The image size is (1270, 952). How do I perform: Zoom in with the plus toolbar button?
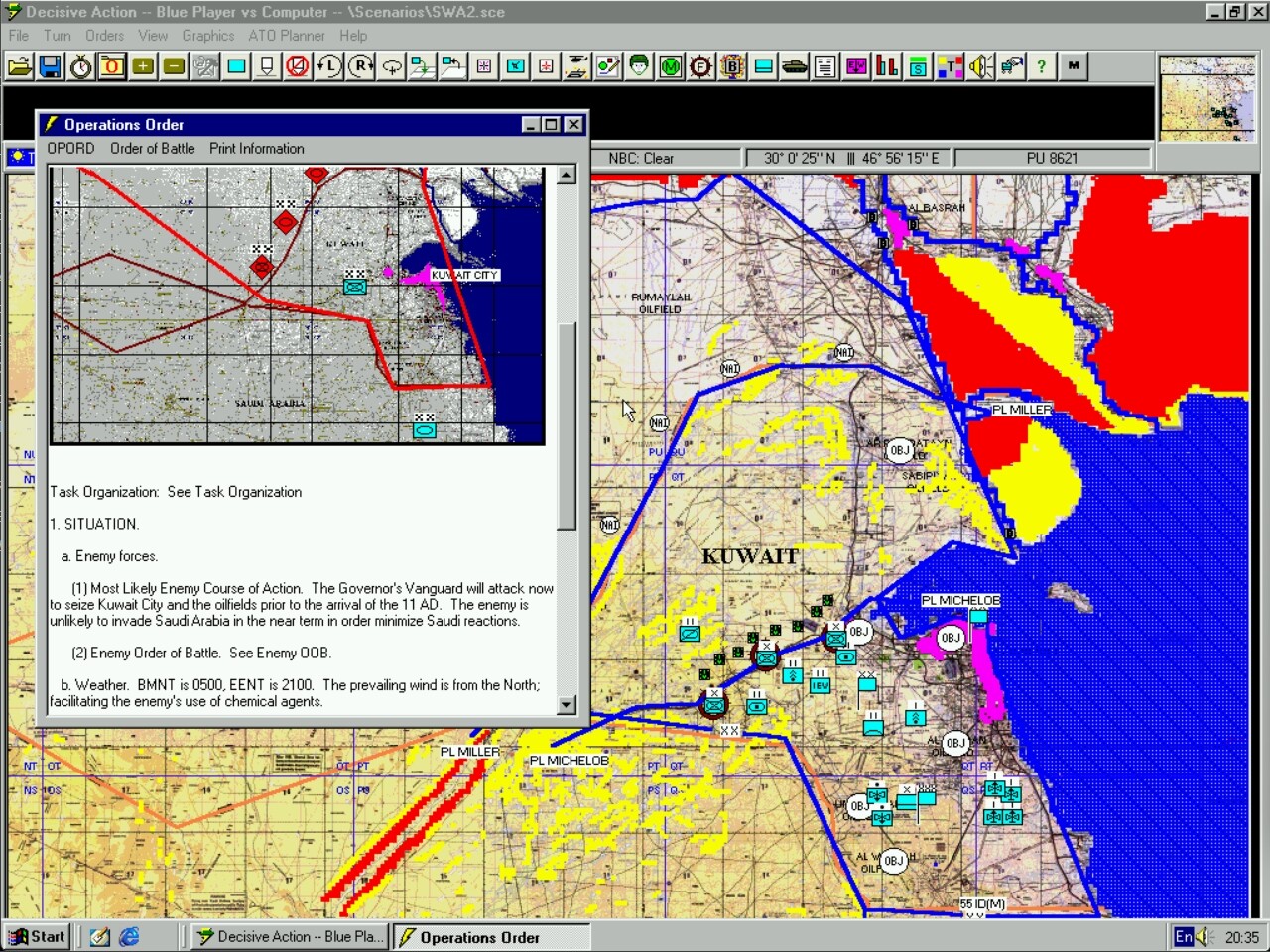tap(143, 66)
